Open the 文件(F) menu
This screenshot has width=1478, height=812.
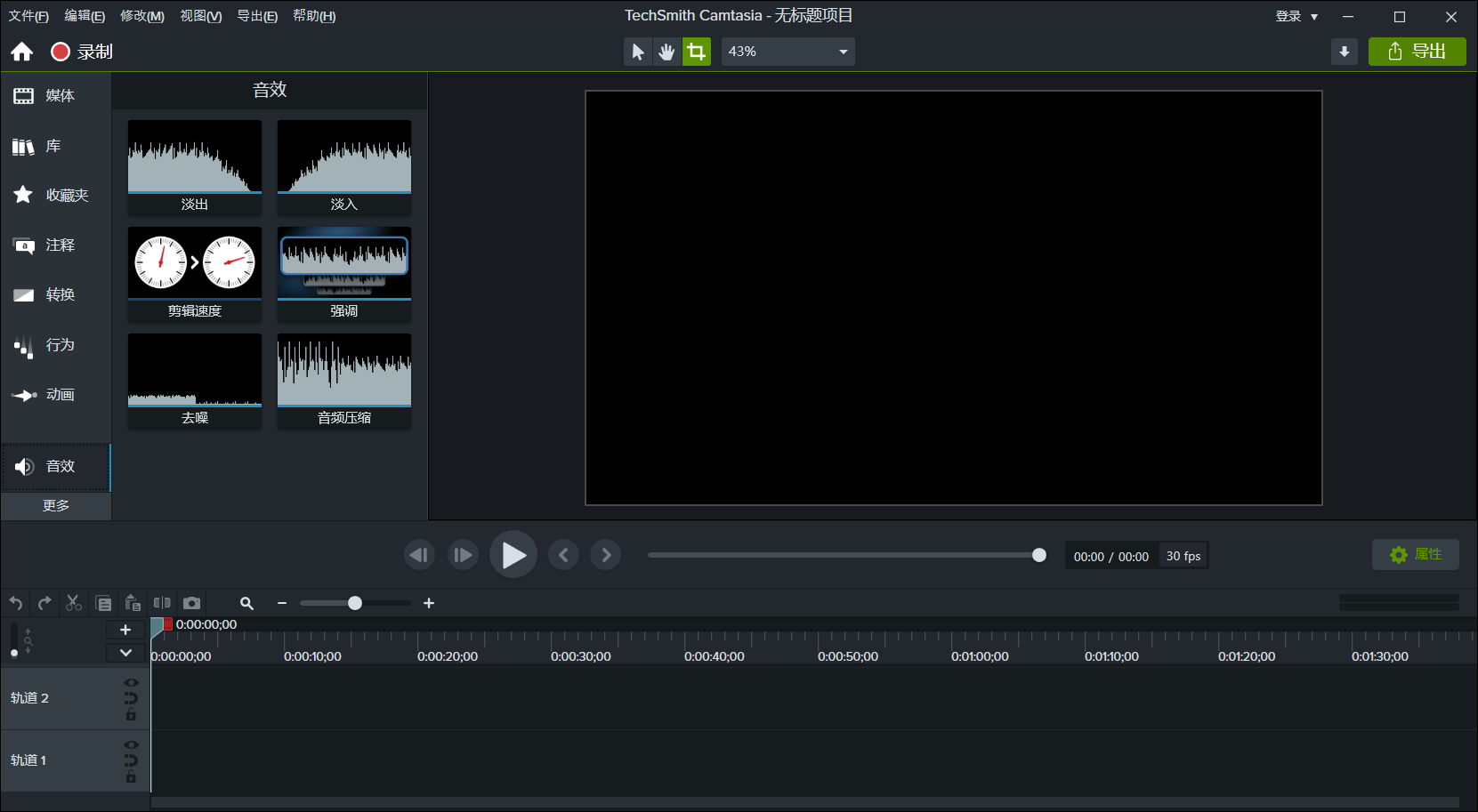point(28,15)
